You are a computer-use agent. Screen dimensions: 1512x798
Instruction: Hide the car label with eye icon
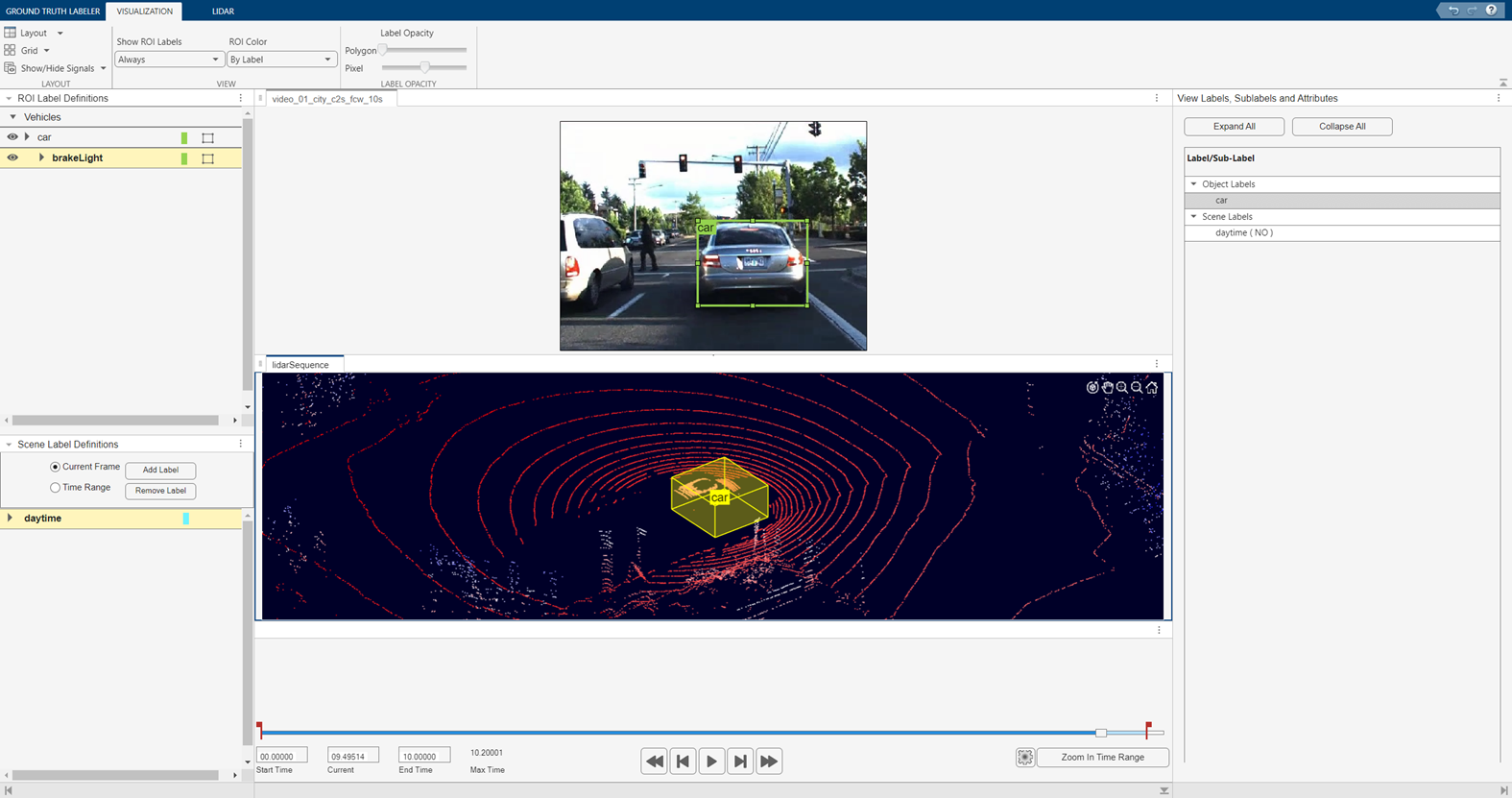click(x=12, y=137)
